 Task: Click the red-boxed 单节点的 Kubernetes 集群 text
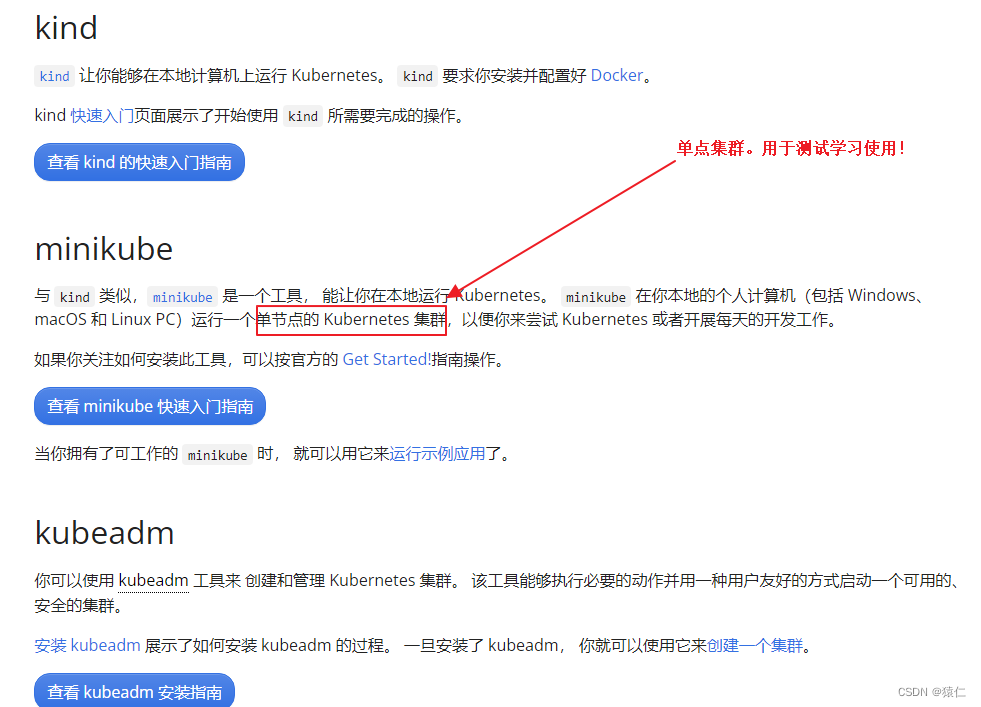click(x=351, y=318)
